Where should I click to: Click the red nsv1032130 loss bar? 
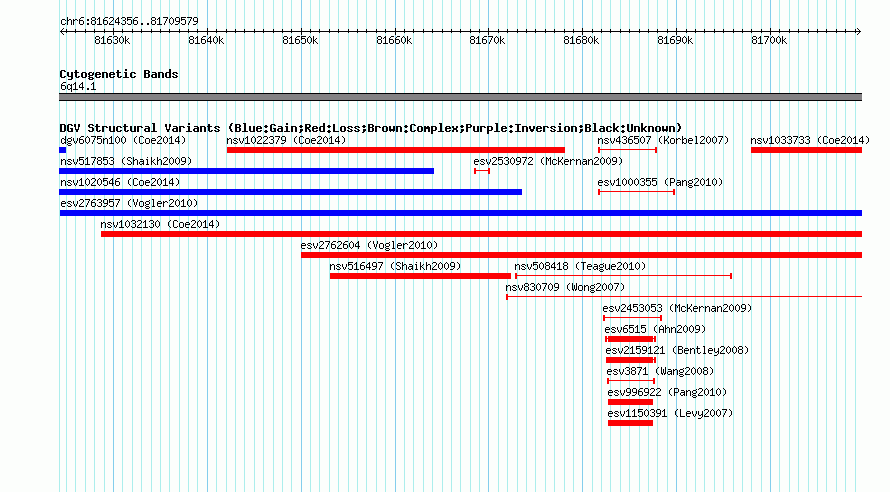[x=481, y=234]
